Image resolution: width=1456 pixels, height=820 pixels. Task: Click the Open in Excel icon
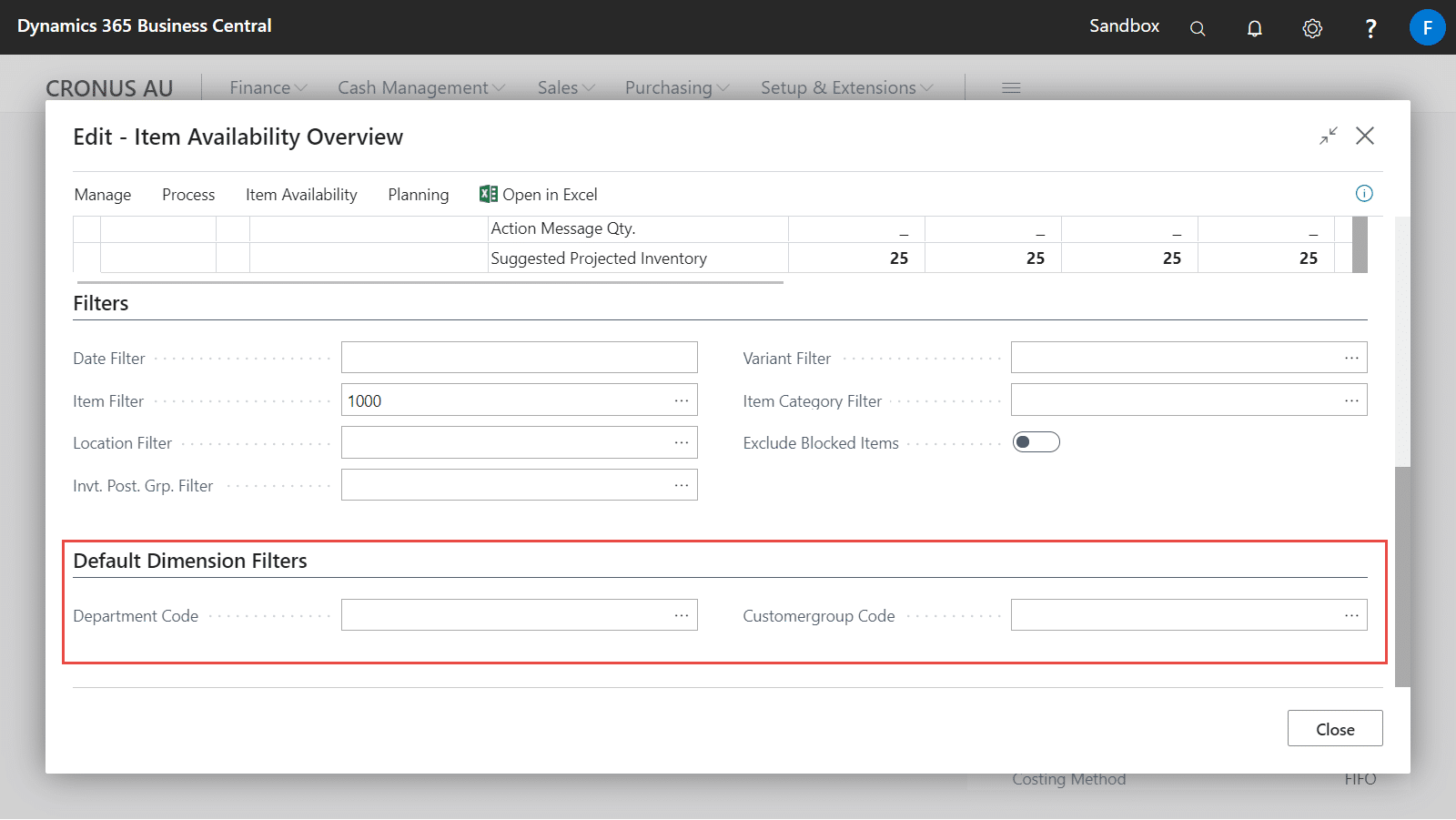(x=489, y=194)
